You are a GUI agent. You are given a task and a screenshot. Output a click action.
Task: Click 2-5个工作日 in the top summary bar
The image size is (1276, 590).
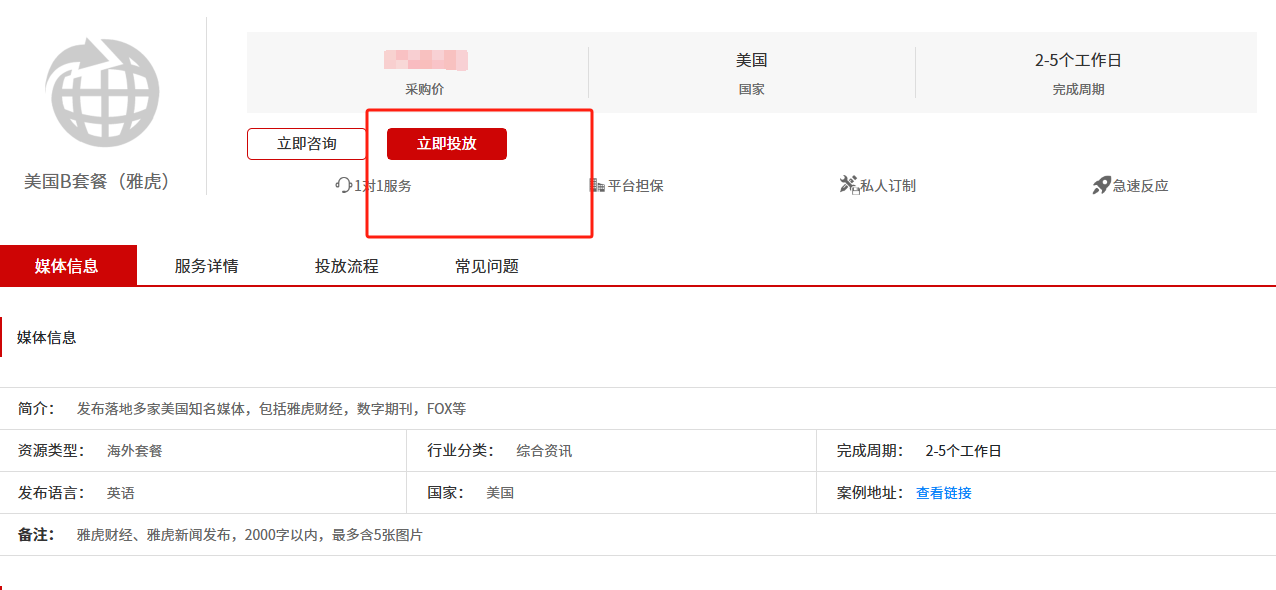(x=1077, y=60)
